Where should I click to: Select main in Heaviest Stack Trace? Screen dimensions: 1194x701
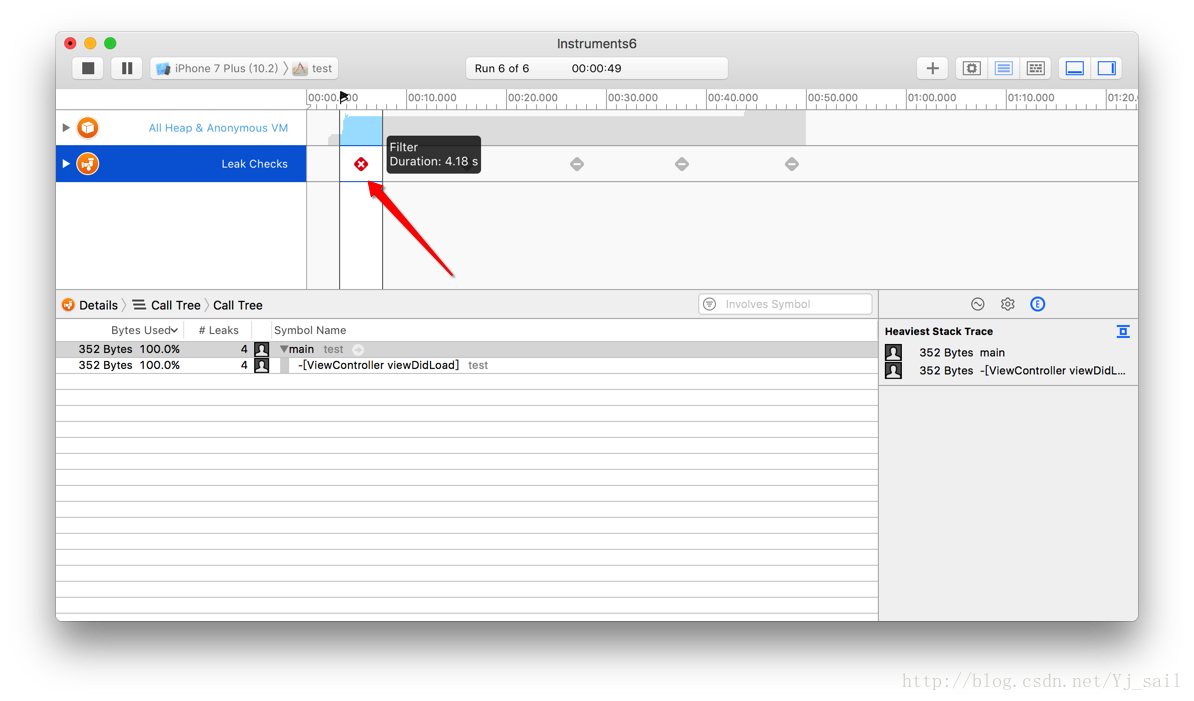click(992, 352)
